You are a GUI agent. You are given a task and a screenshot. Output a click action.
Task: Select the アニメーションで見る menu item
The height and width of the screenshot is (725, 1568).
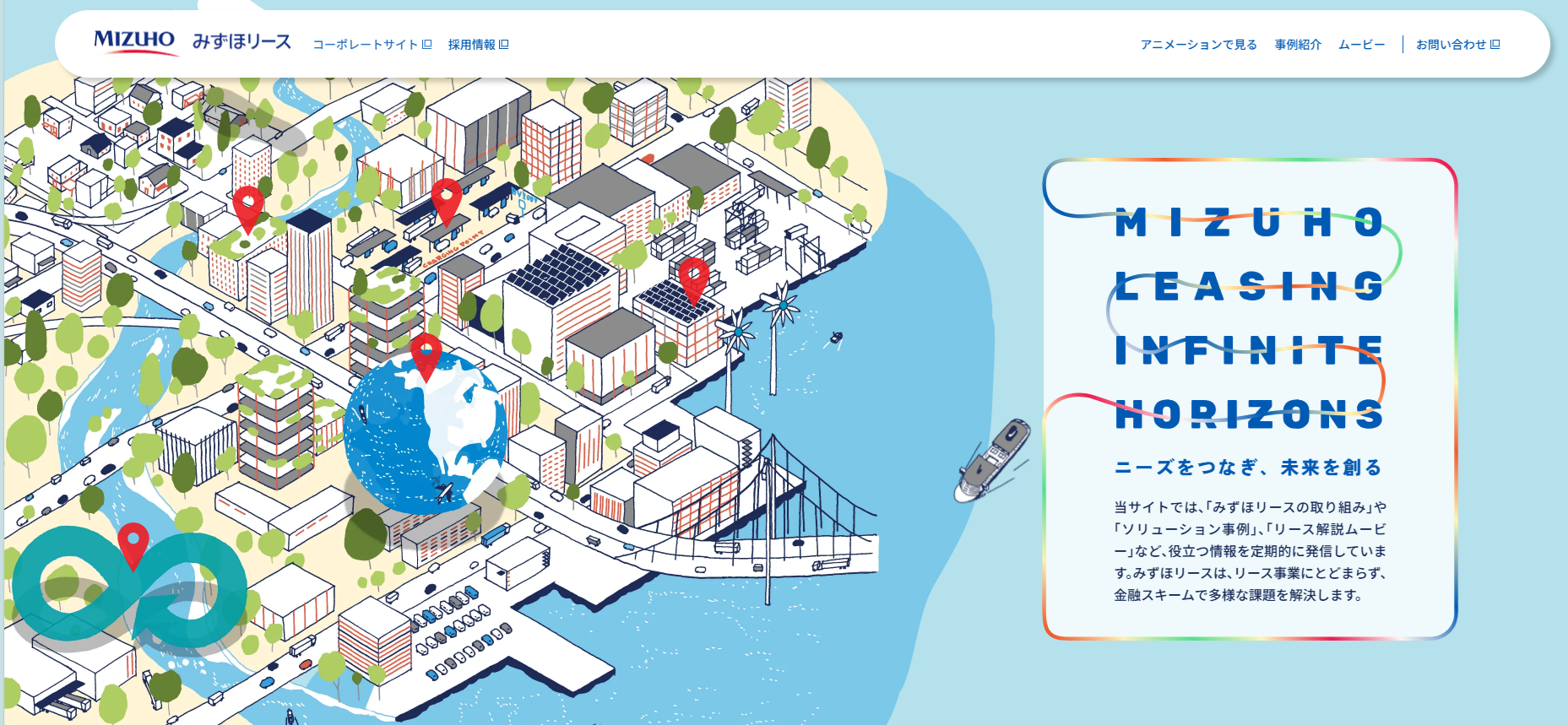1198,45
